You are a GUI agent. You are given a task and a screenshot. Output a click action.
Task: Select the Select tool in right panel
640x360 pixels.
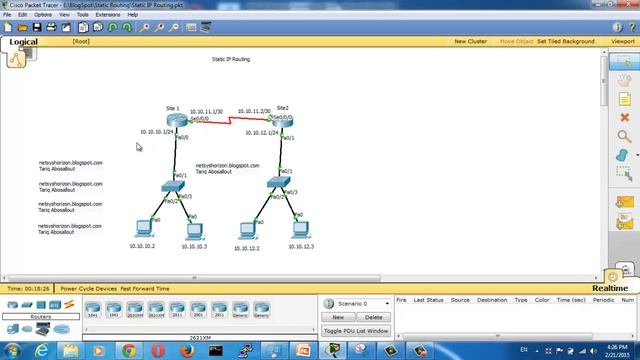624,61
